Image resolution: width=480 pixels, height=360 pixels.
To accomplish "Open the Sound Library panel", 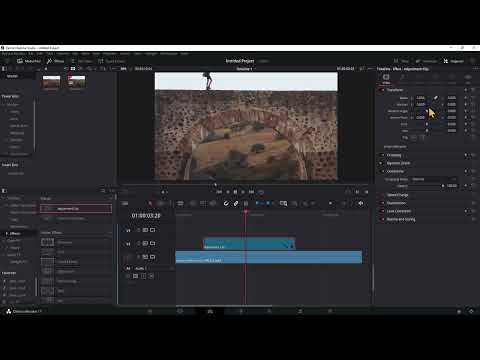I will (112, 61).
